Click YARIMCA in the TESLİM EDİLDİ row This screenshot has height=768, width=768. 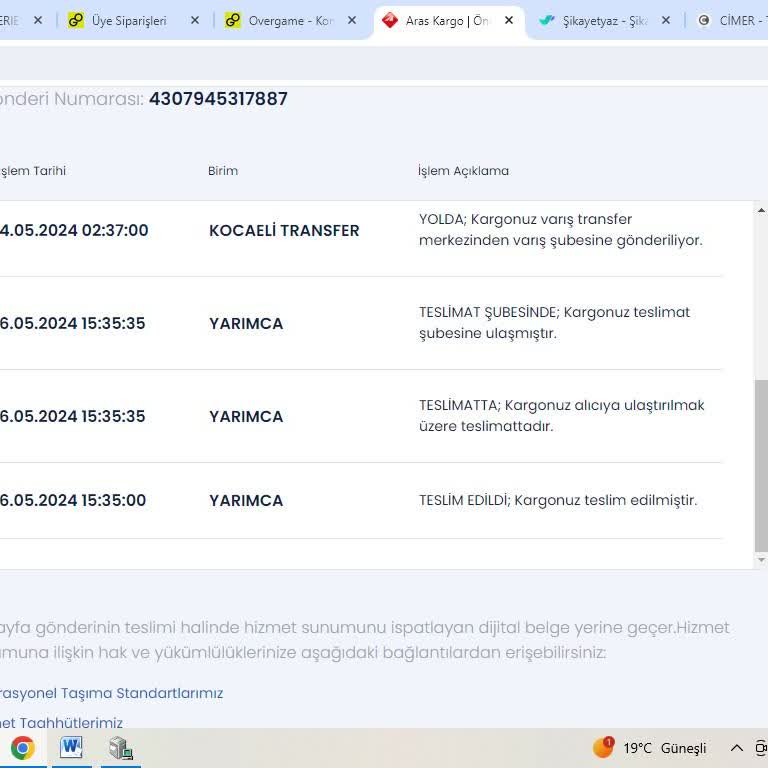(246, 501)
